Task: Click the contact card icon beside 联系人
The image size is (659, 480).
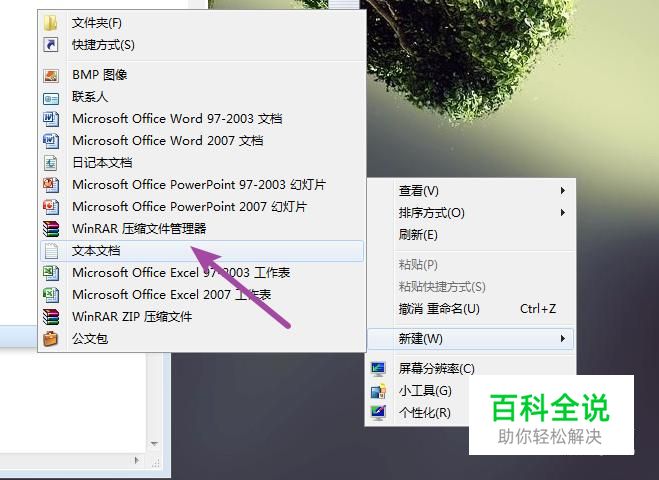Action: coord(51,98)
